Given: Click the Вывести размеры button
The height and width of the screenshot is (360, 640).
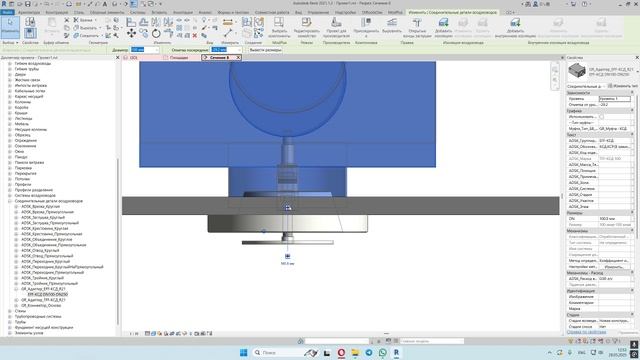Looking at the screenshot, I should [x=265, y=50].
